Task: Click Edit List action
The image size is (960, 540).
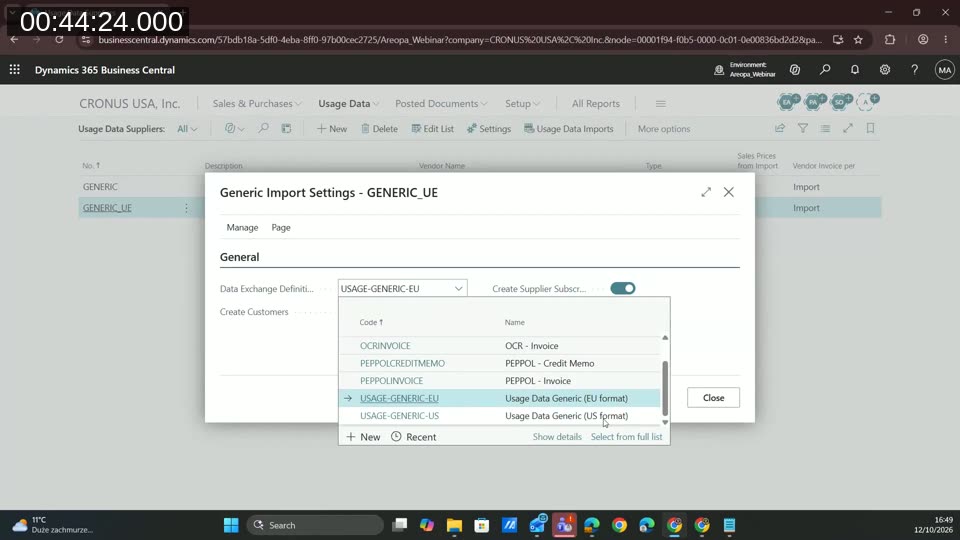Action: coord(432,129)
